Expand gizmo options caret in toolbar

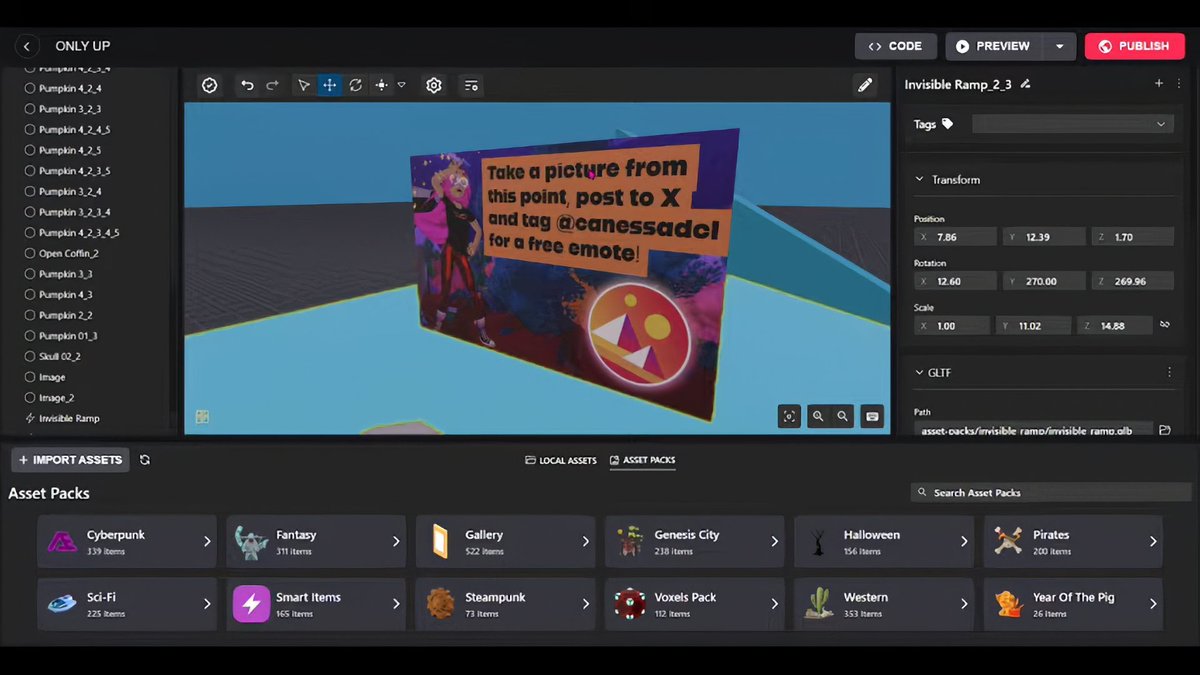pos(402,86)
